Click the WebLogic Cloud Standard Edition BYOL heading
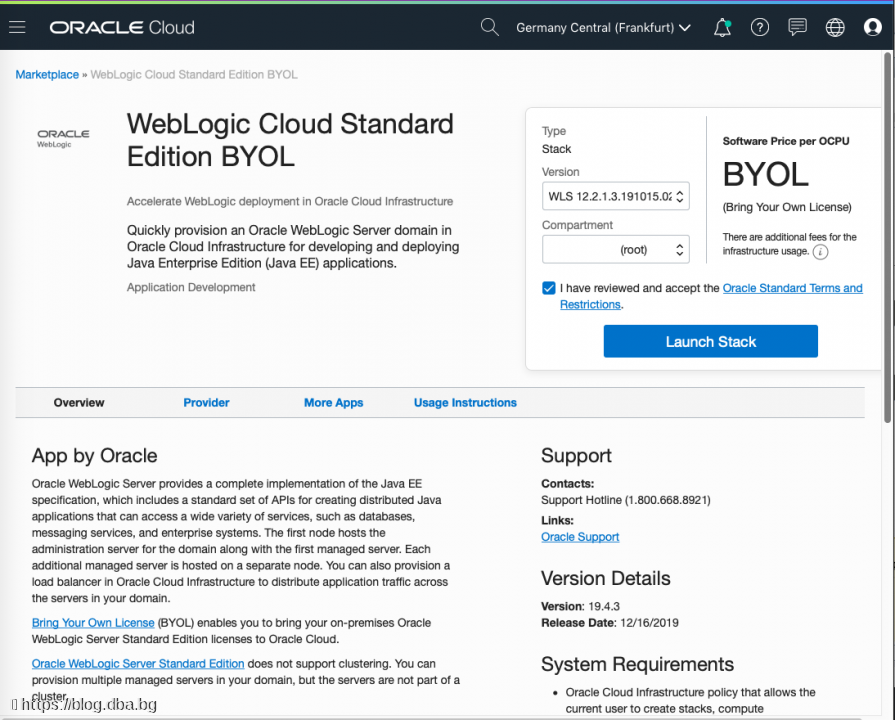Screen dimensions: 895x720 290,140
